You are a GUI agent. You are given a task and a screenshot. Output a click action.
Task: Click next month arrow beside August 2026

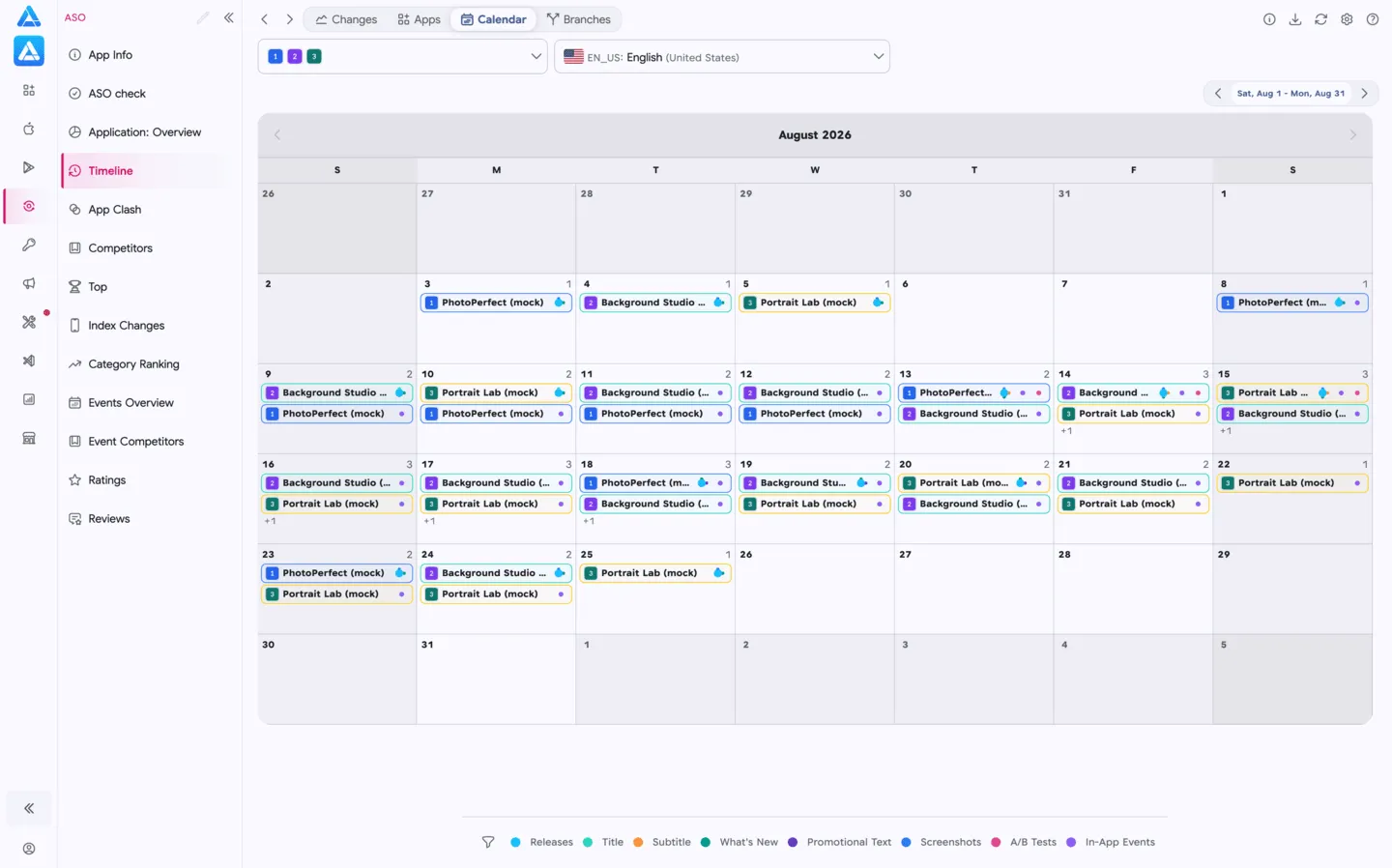pos(1352,135)
